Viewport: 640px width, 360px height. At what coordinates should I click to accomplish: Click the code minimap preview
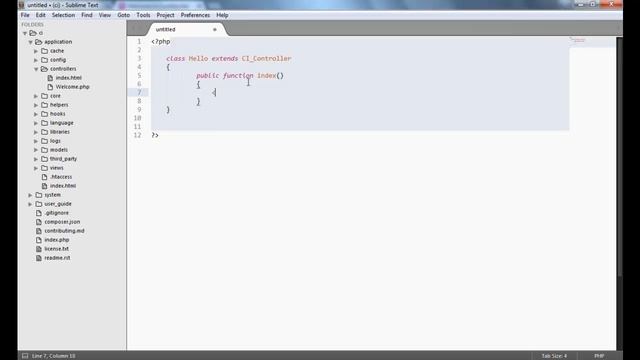578,40
